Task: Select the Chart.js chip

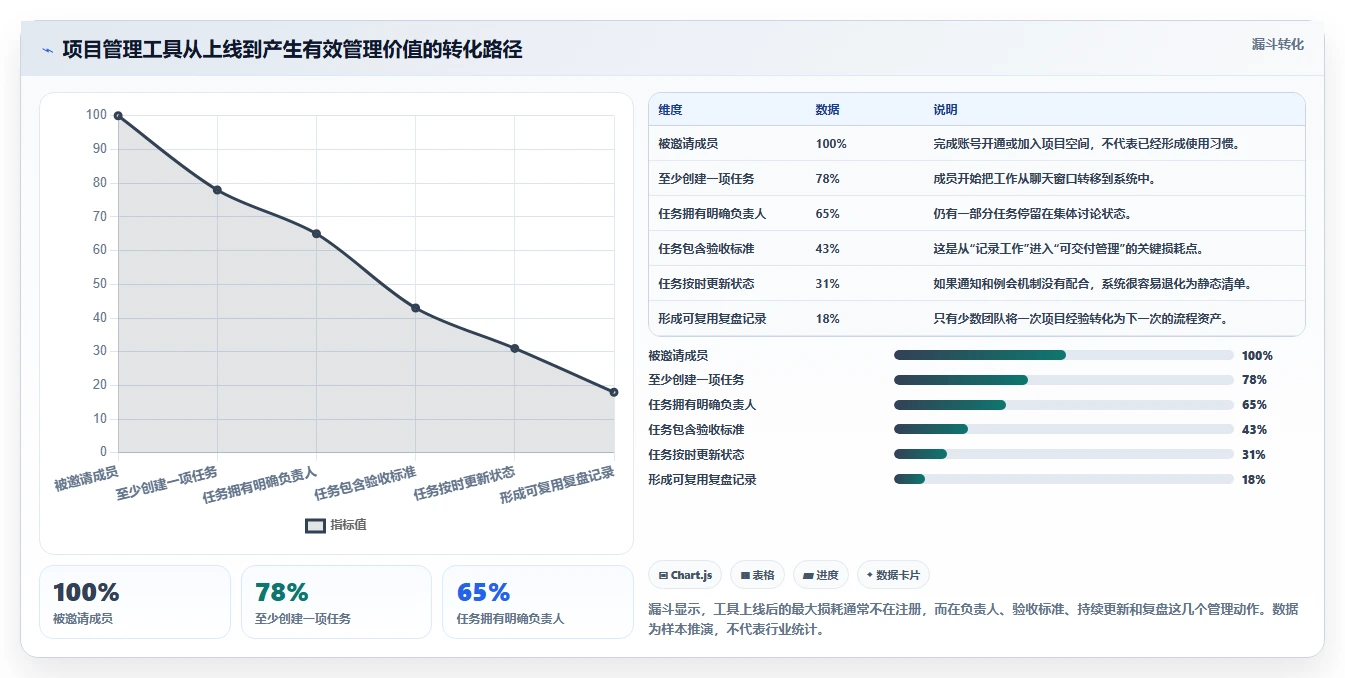Action: [x=686, y=575]
